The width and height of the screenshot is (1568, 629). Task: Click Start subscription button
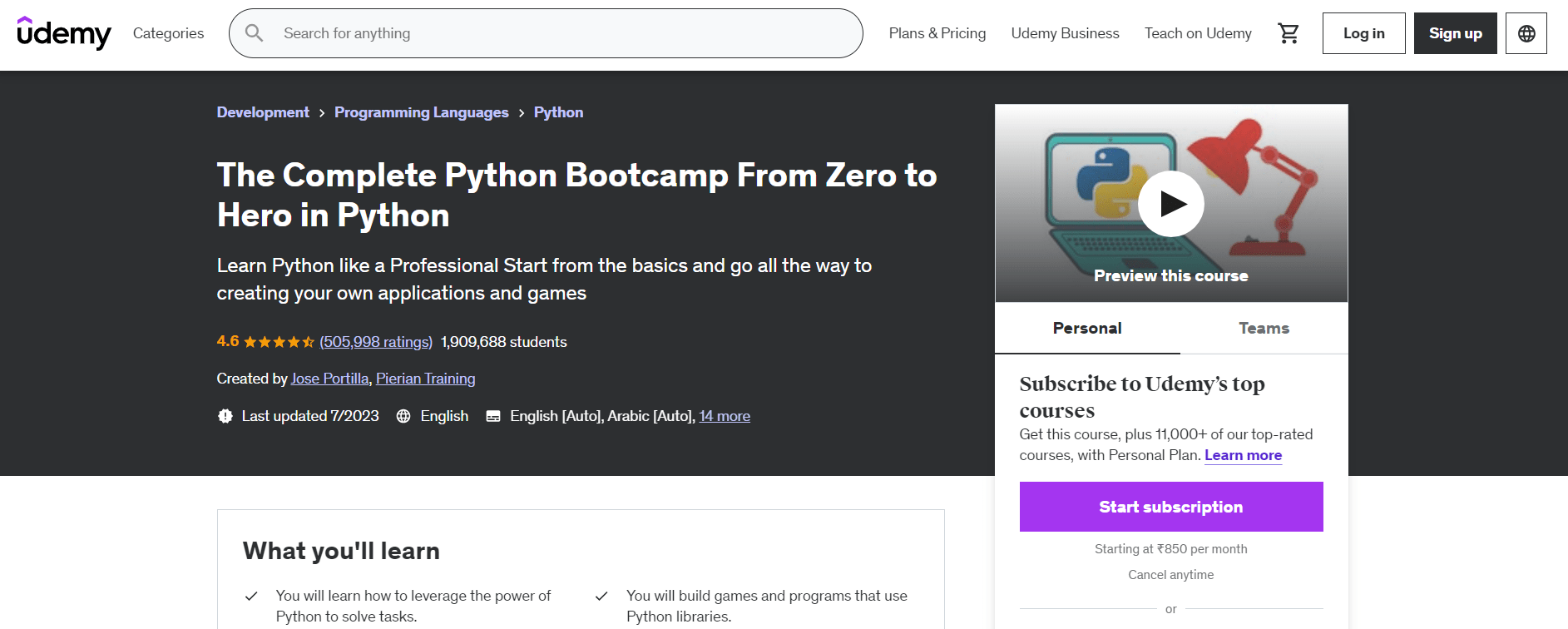coord(1171,507)
